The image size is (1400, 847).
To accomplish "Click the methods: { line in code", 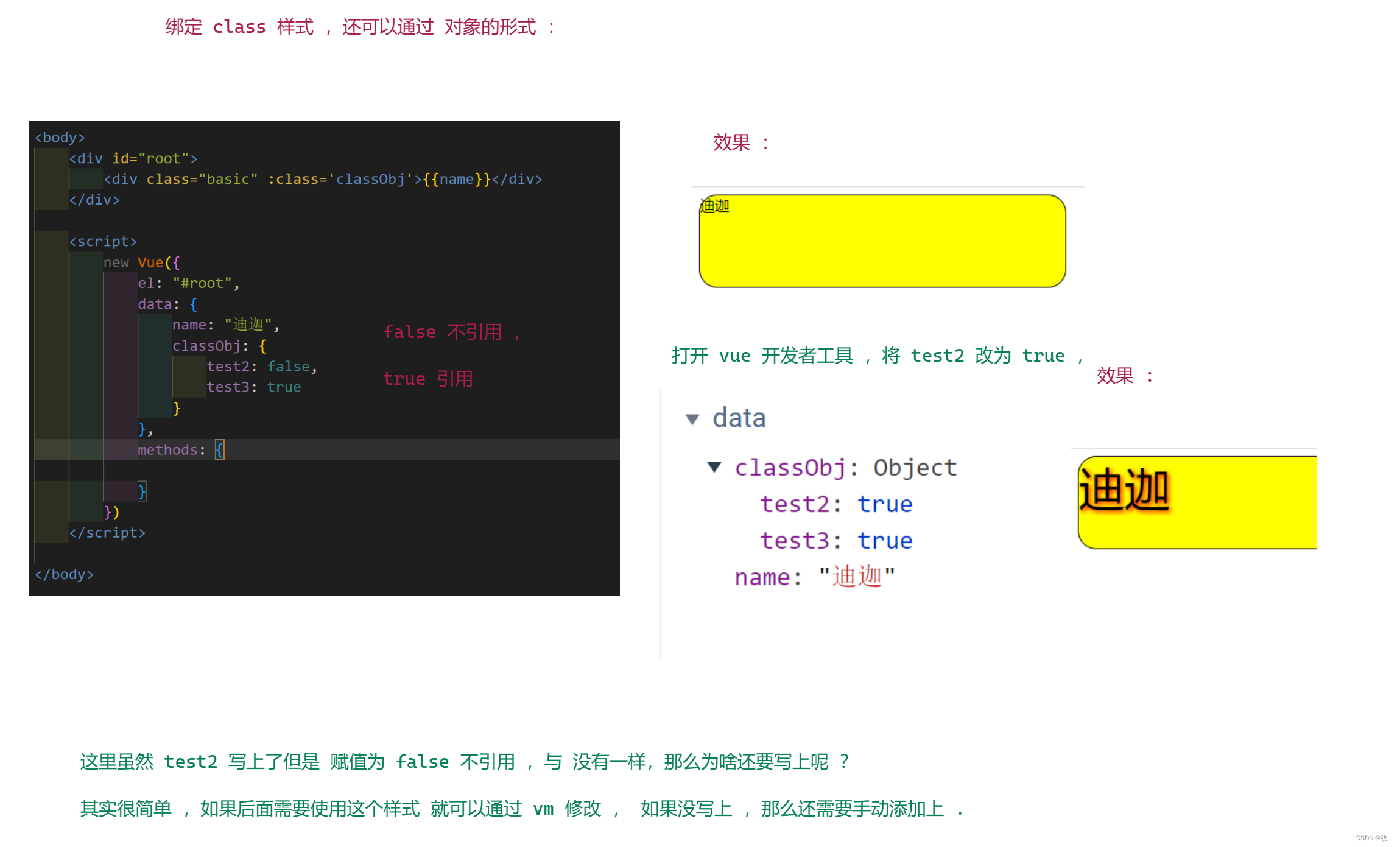I will pyautogui.click(x=181, y=450).
